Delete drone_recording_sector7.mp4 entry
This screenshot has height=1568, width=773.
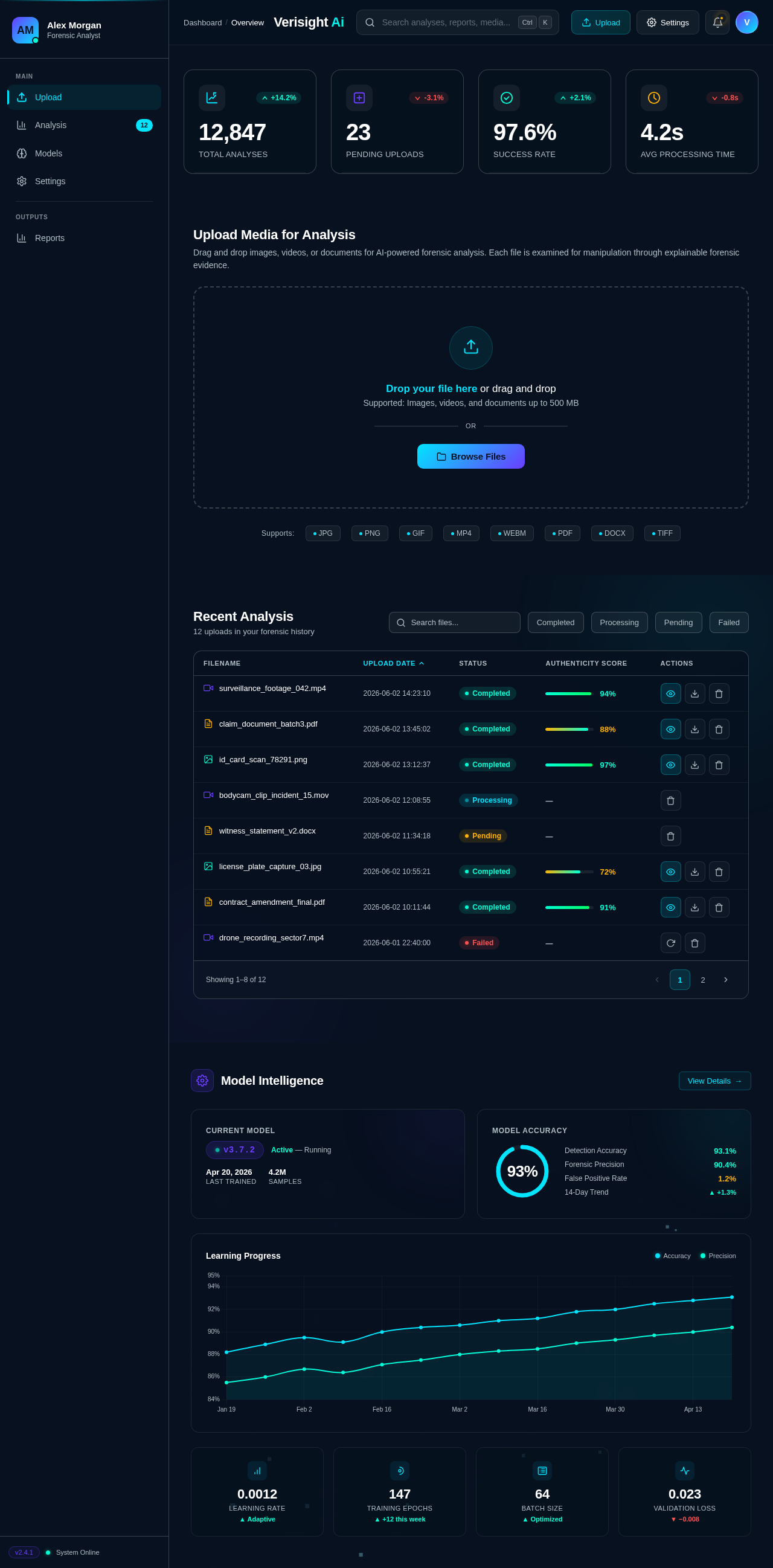click(694, 943)
